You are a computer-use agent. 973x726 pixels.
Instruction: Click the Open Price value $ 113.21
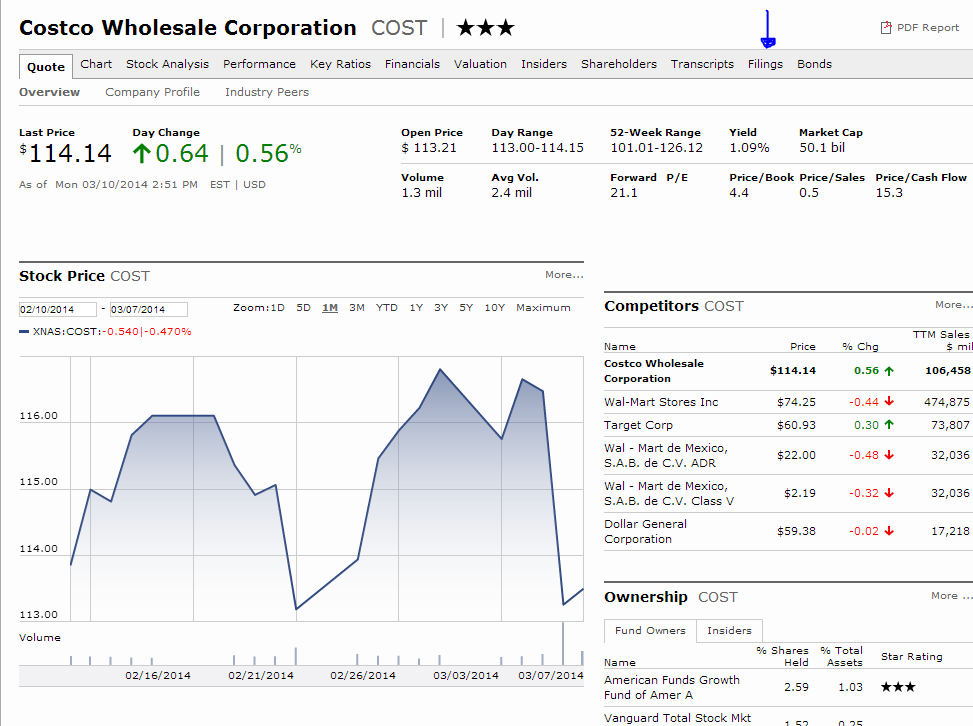click(x=429, y=148)
